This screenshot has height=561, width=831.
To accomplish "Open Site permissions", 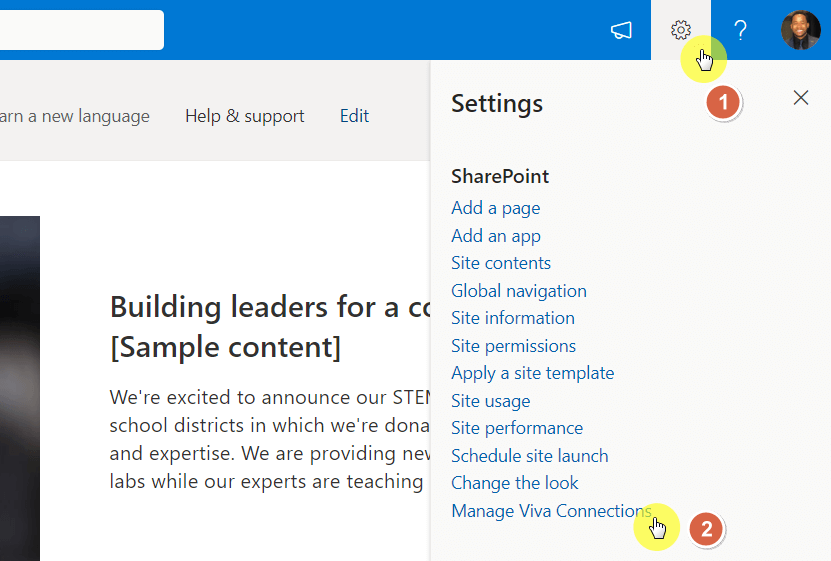I will coord(513,346).
